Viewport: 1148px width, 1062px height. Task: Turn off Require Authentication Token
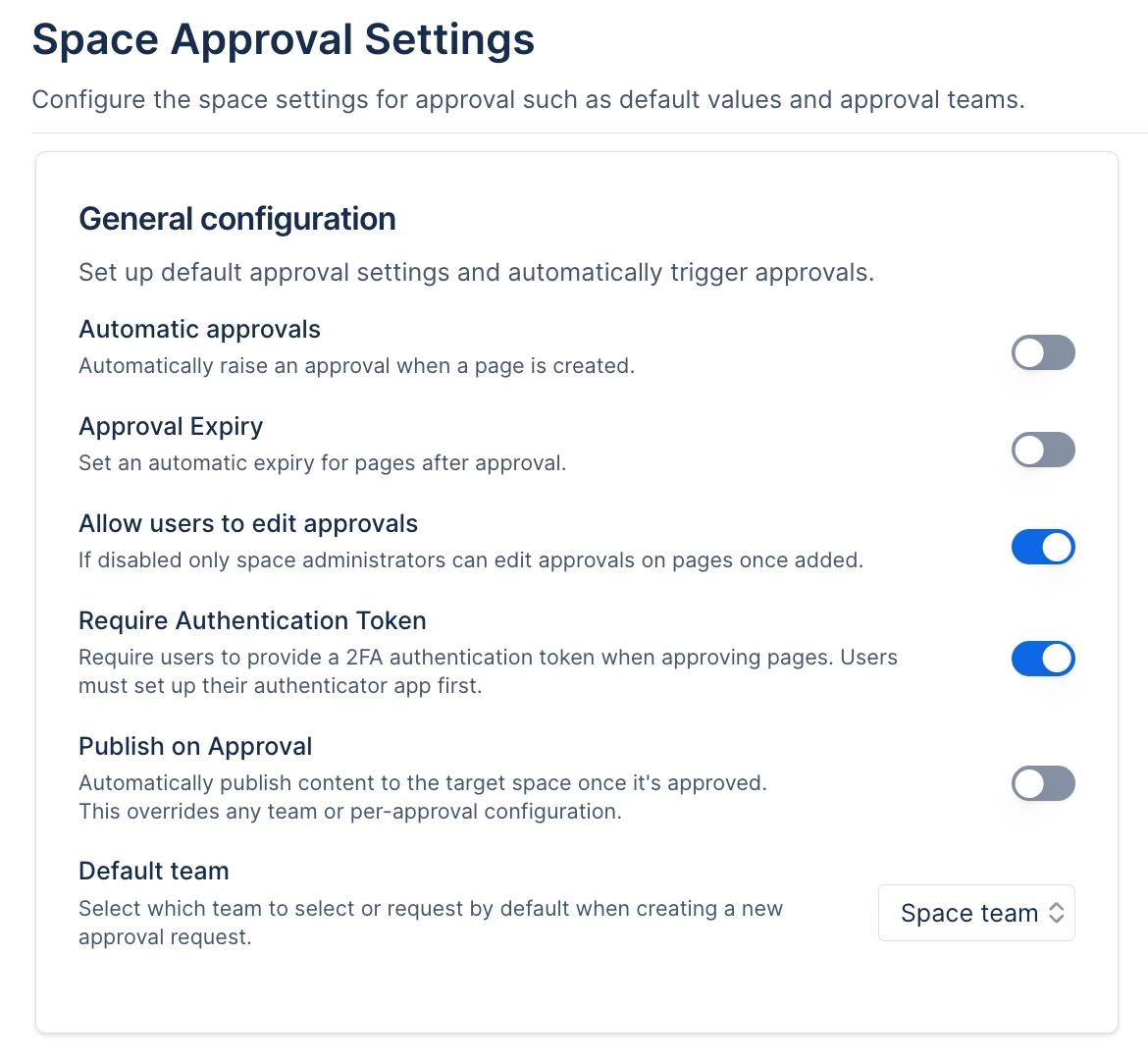point(1043,659)
